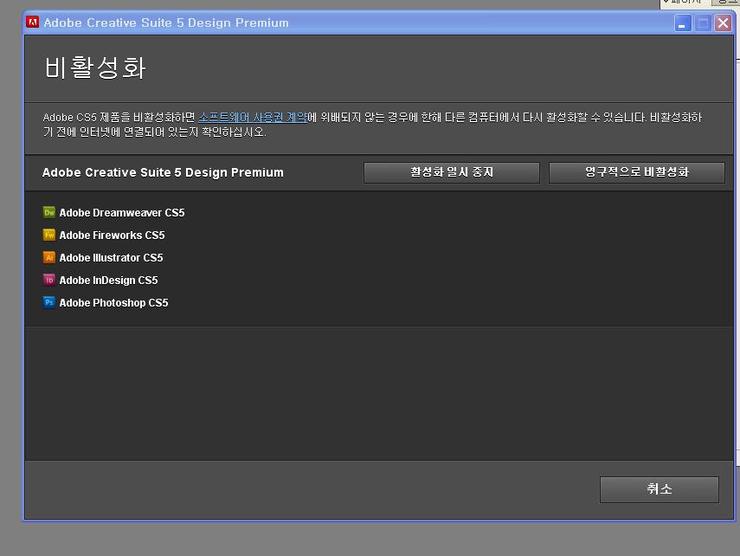Viewport: 740px width, 556px height.
Task: Open the 소프트웨어 사용권 계약 link
Action: (252, 117)
